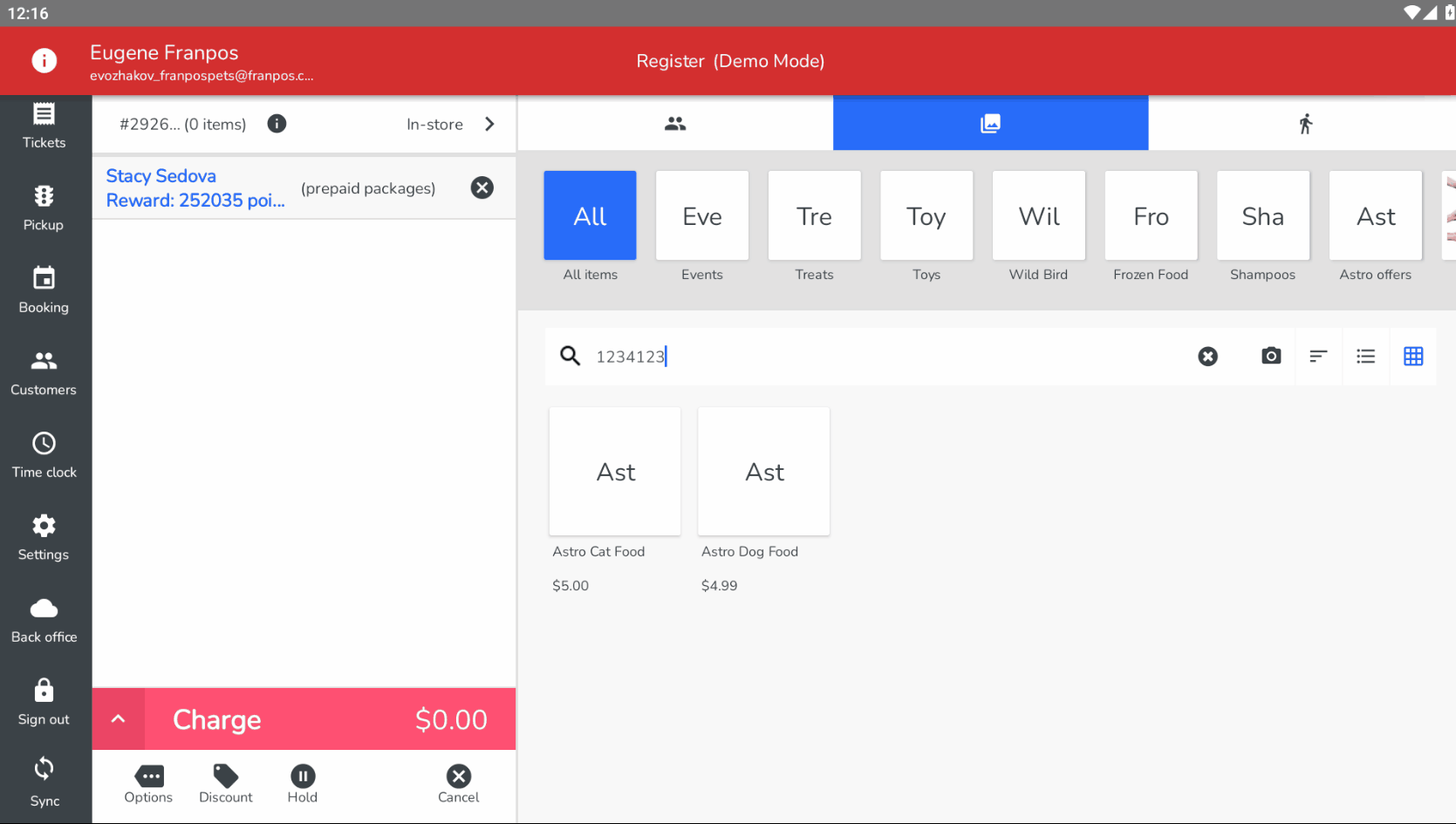The width and height of the screenshot is (1456, 824).
Task: Click in the item search field
Action: pos(890,356)
